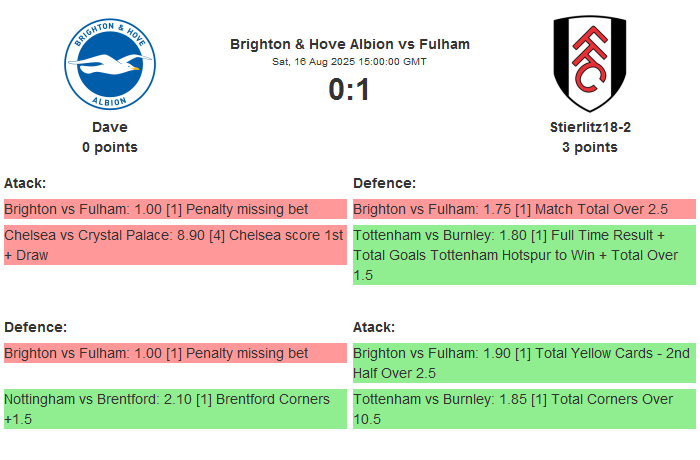Open player Dave's name
The height and width of the screenshot is (460, 700).
tap(110, 127)
